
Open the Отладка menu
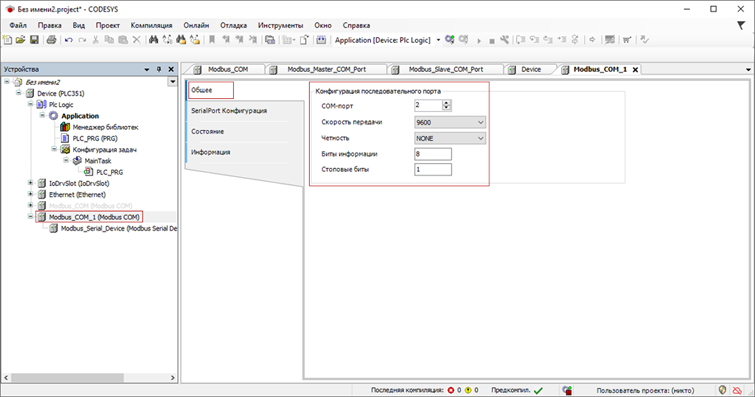[234, 25]
